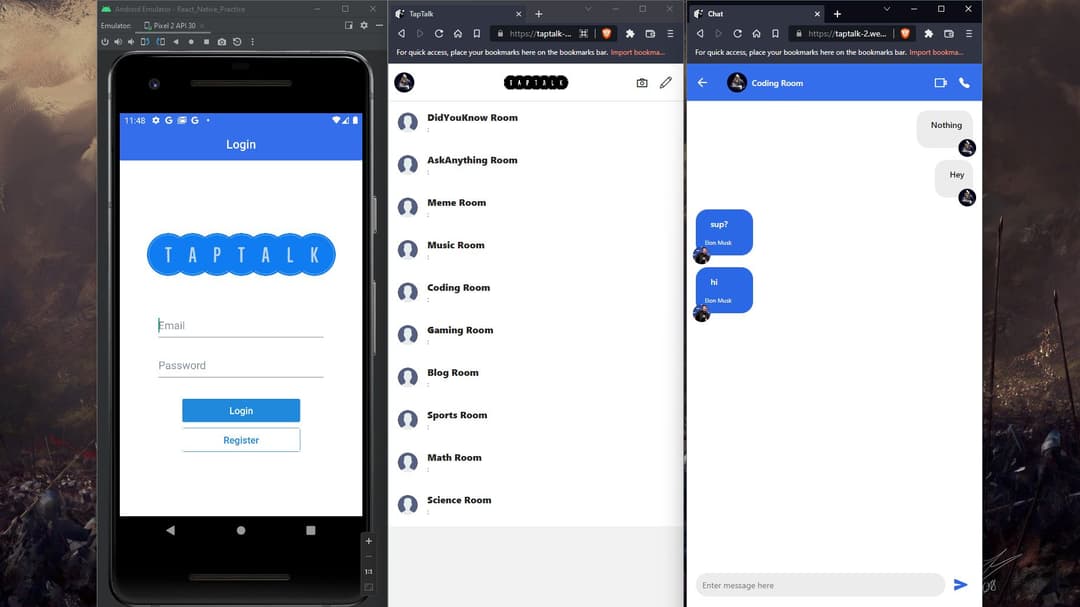Screen dimensions: 1080x607
Task: Tap the Android home navigation button
Action: [x=241, y=531]
